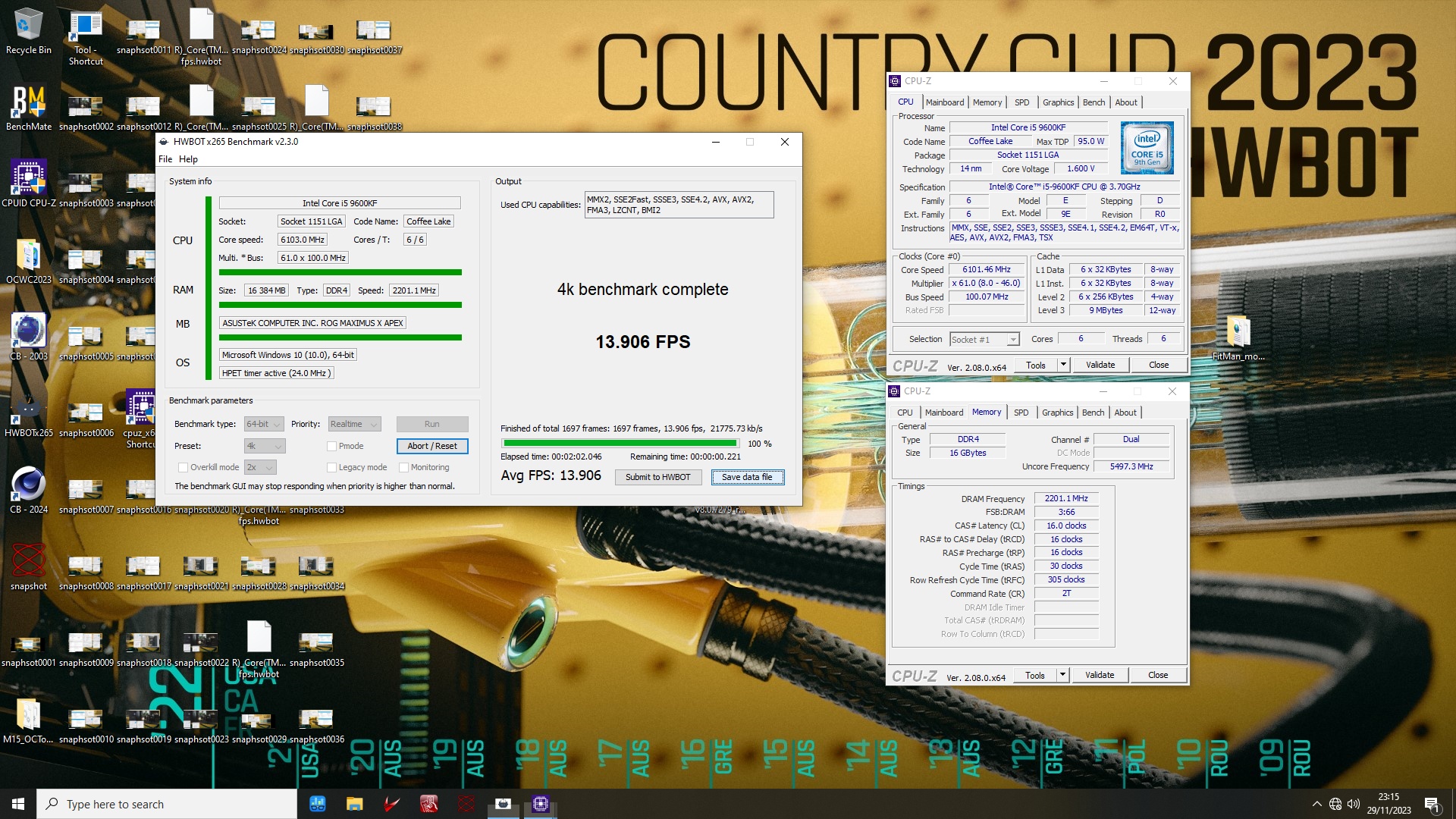The height and width of the screenshot is (819, 1456).
Task: Select the snaphsot0036 desktop file
Action: (x=316, y=726)
